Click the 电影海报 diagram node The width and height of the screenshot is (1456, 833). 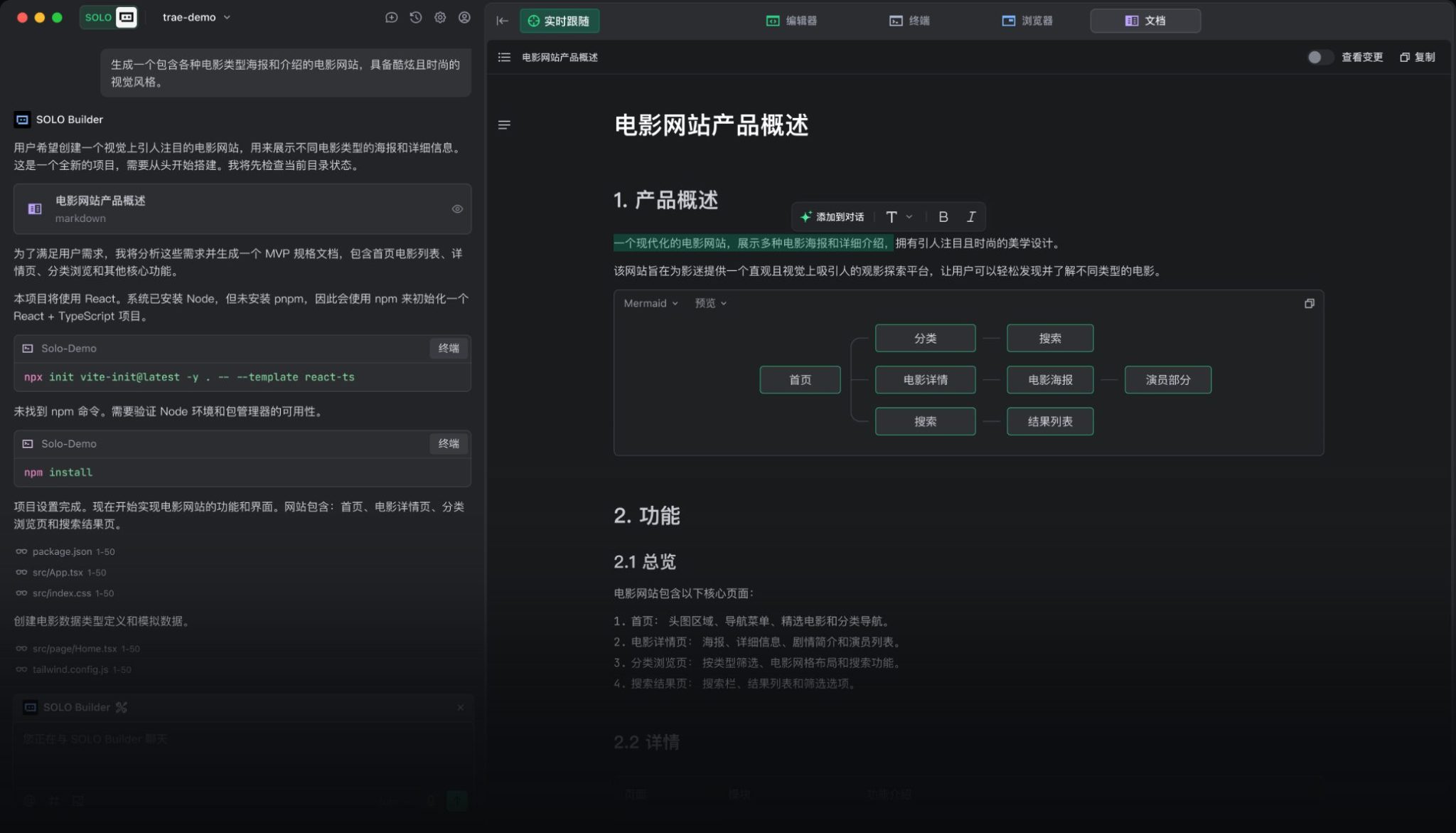[x=1050, y=380]
